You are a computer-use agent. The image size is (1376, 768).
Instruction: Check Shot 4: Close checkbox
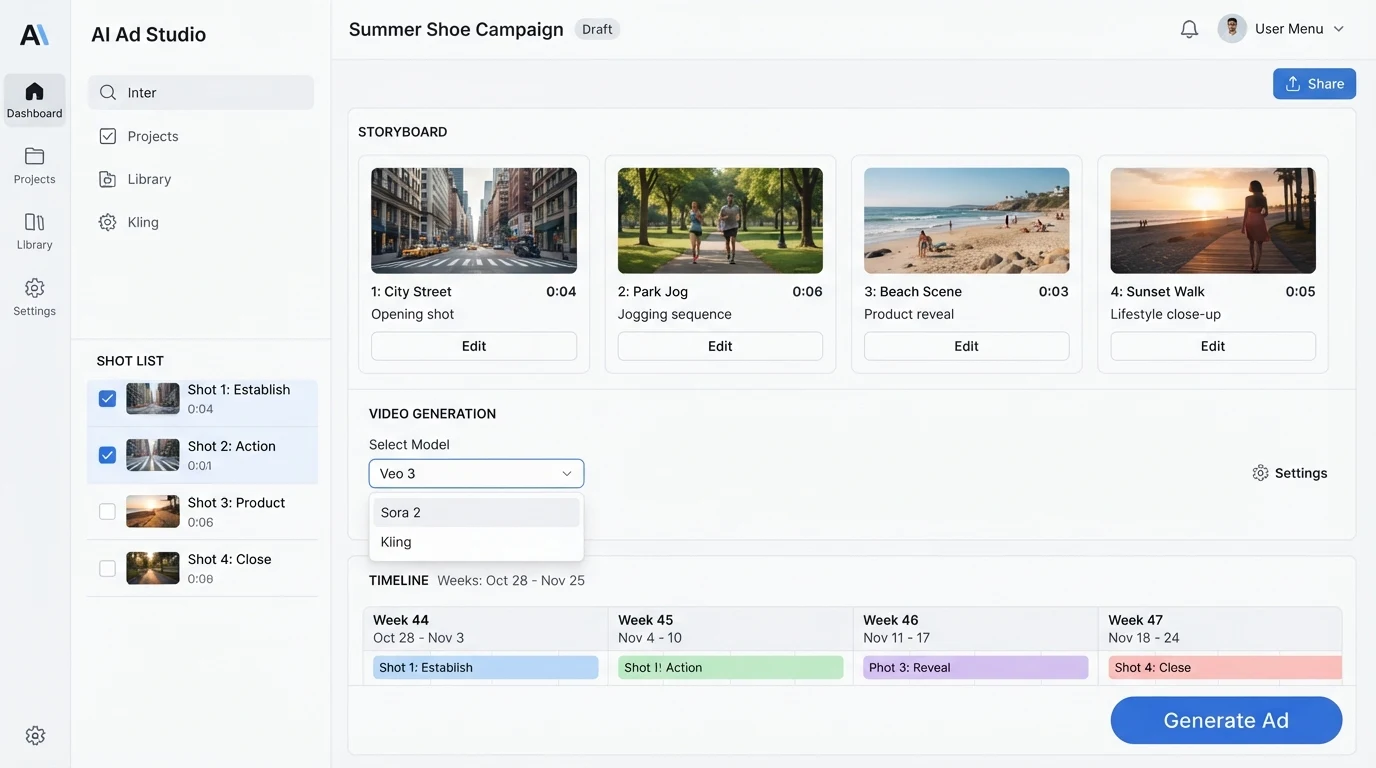[107, 568]
